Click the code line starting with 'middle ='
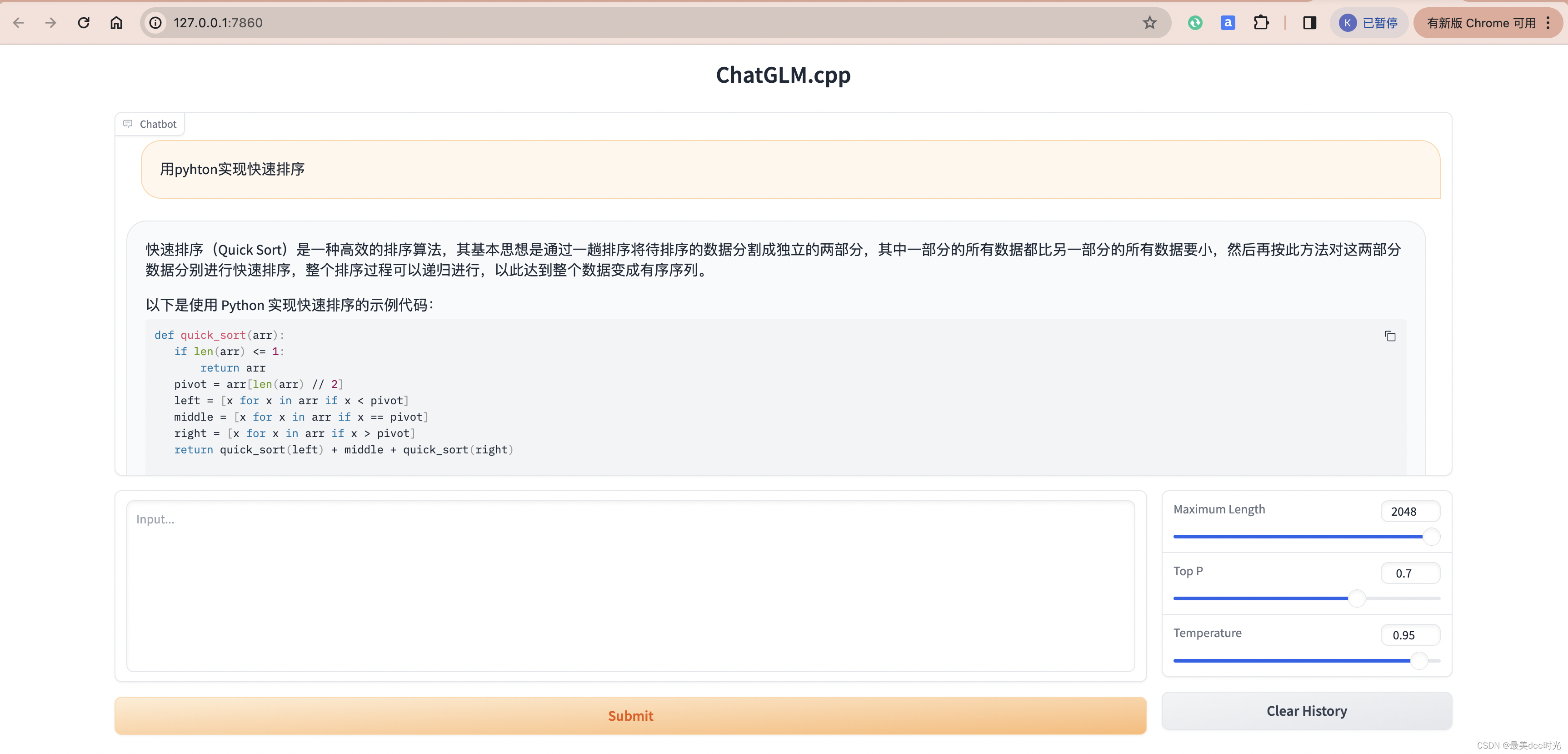Viewport: 1568px width, 754px height. pyautogui.click(x=301, y=417)
